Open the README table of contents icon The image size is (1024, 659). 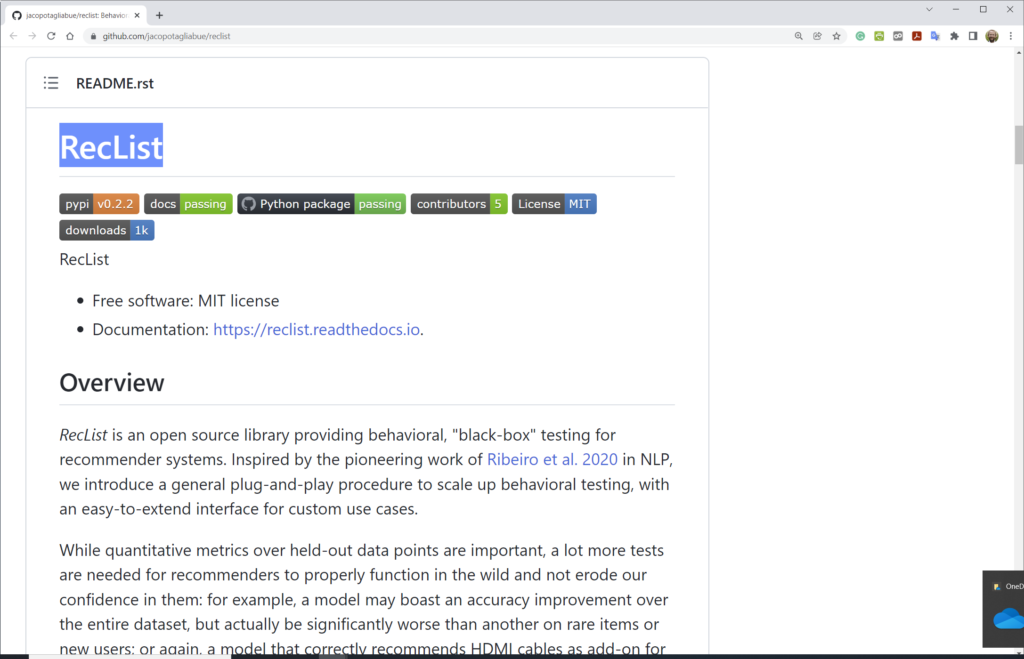click(x=51, y=83)
